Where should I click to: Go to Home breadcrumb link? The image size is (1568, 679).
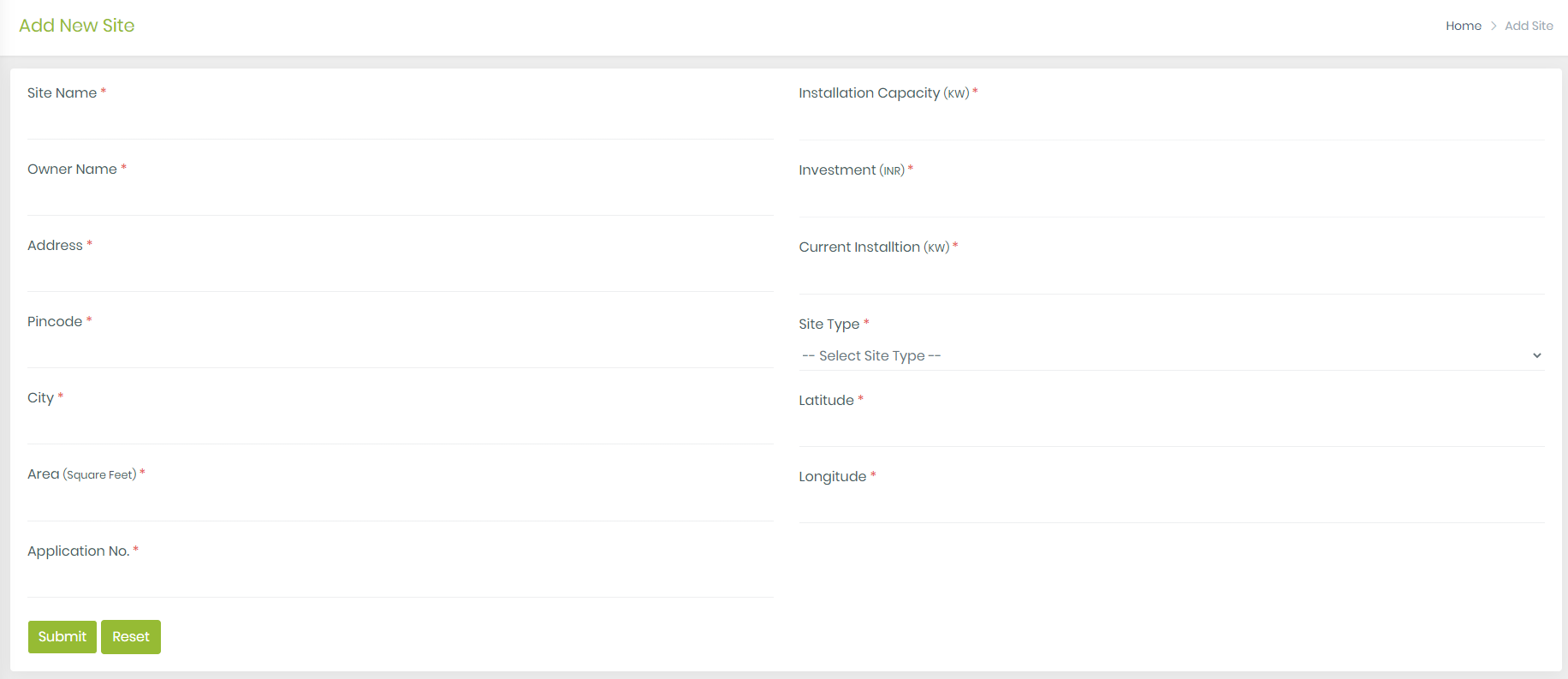pyautogui.click(x=1464, y=26)
